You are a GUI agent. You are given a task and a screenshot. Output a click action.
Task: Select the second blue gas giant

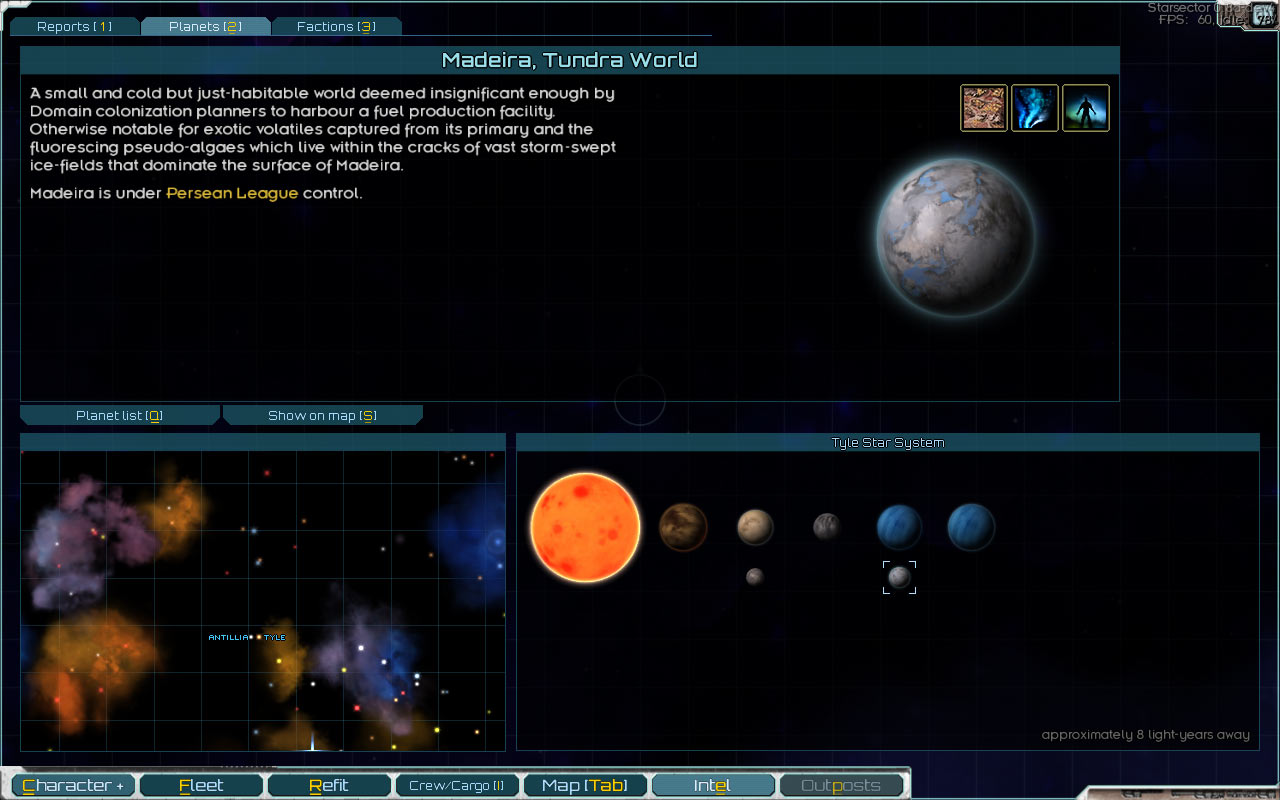tap(971, 527)
